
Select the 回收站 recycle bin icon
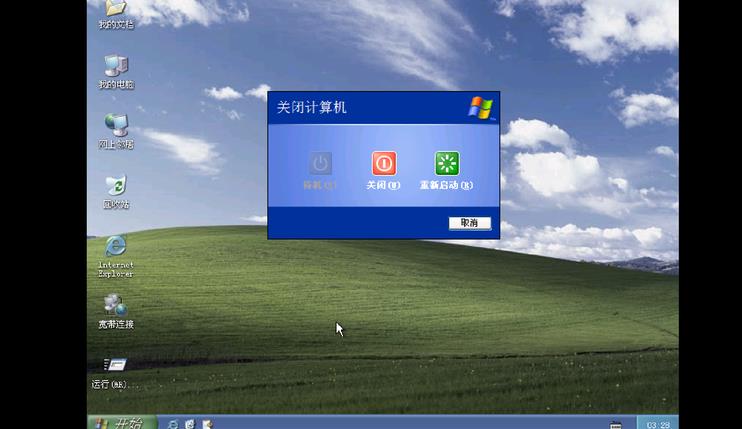pyautogui.click(x=116, y=192)
